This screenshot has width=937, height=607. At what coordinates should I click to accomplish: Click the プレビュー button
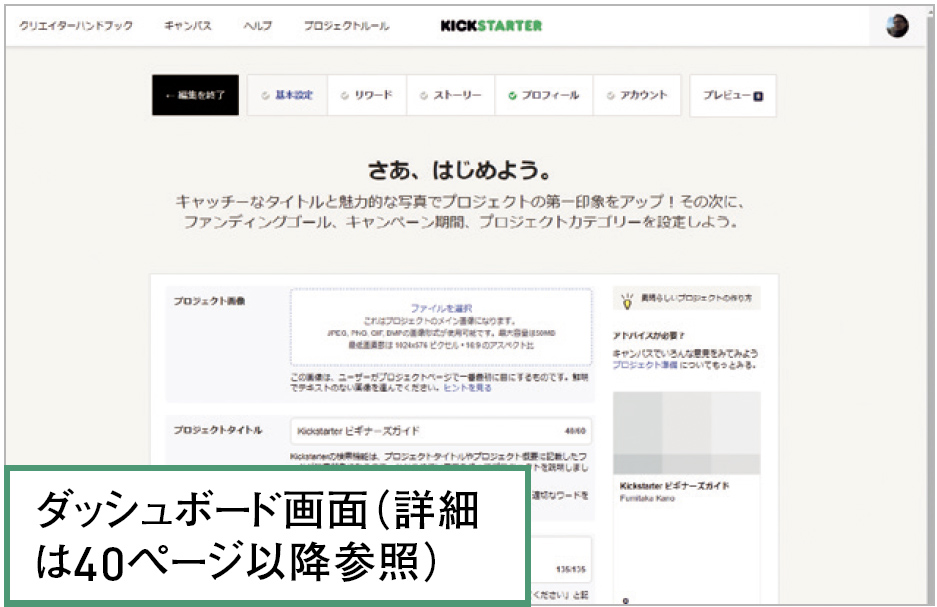click(733, 96)
